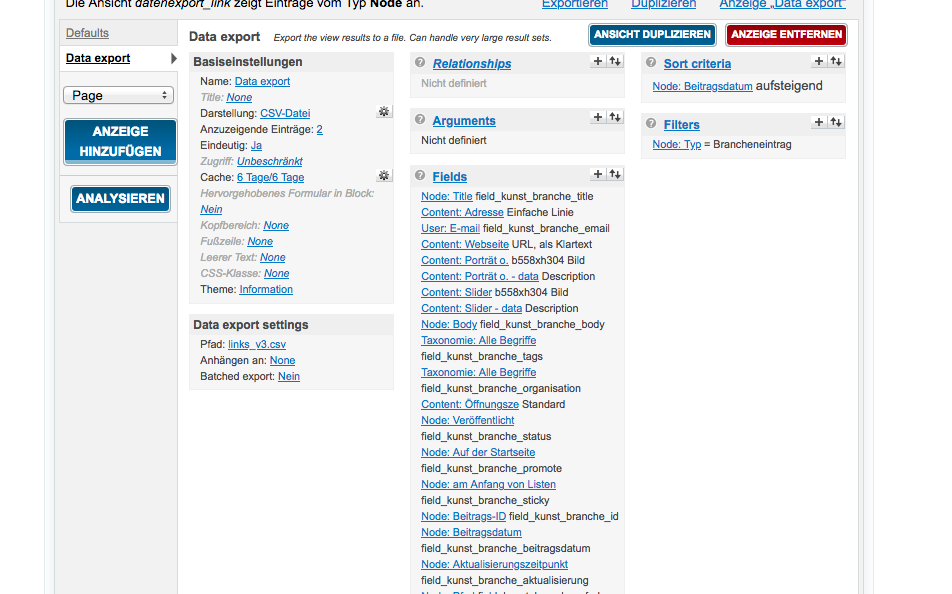Select the Data export tab

tap(98, 58)
